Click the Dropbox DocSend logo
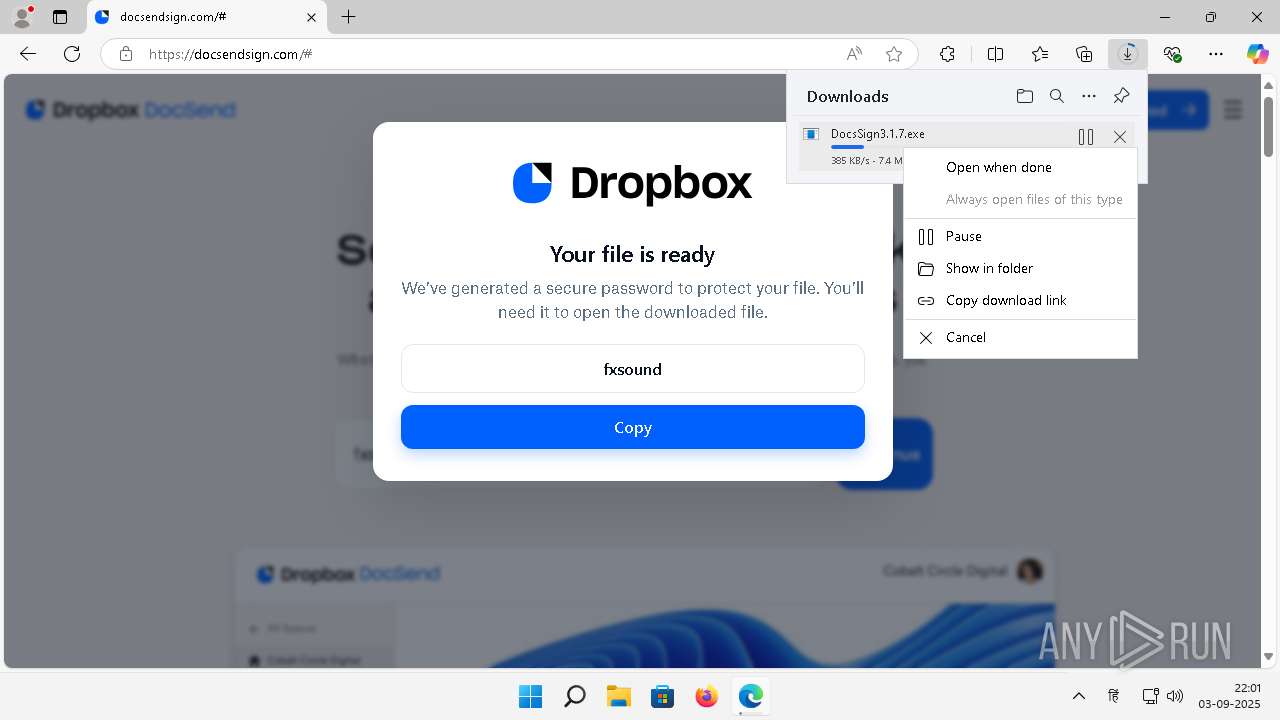The image size is (1280, 720). (x=131, y=110)
